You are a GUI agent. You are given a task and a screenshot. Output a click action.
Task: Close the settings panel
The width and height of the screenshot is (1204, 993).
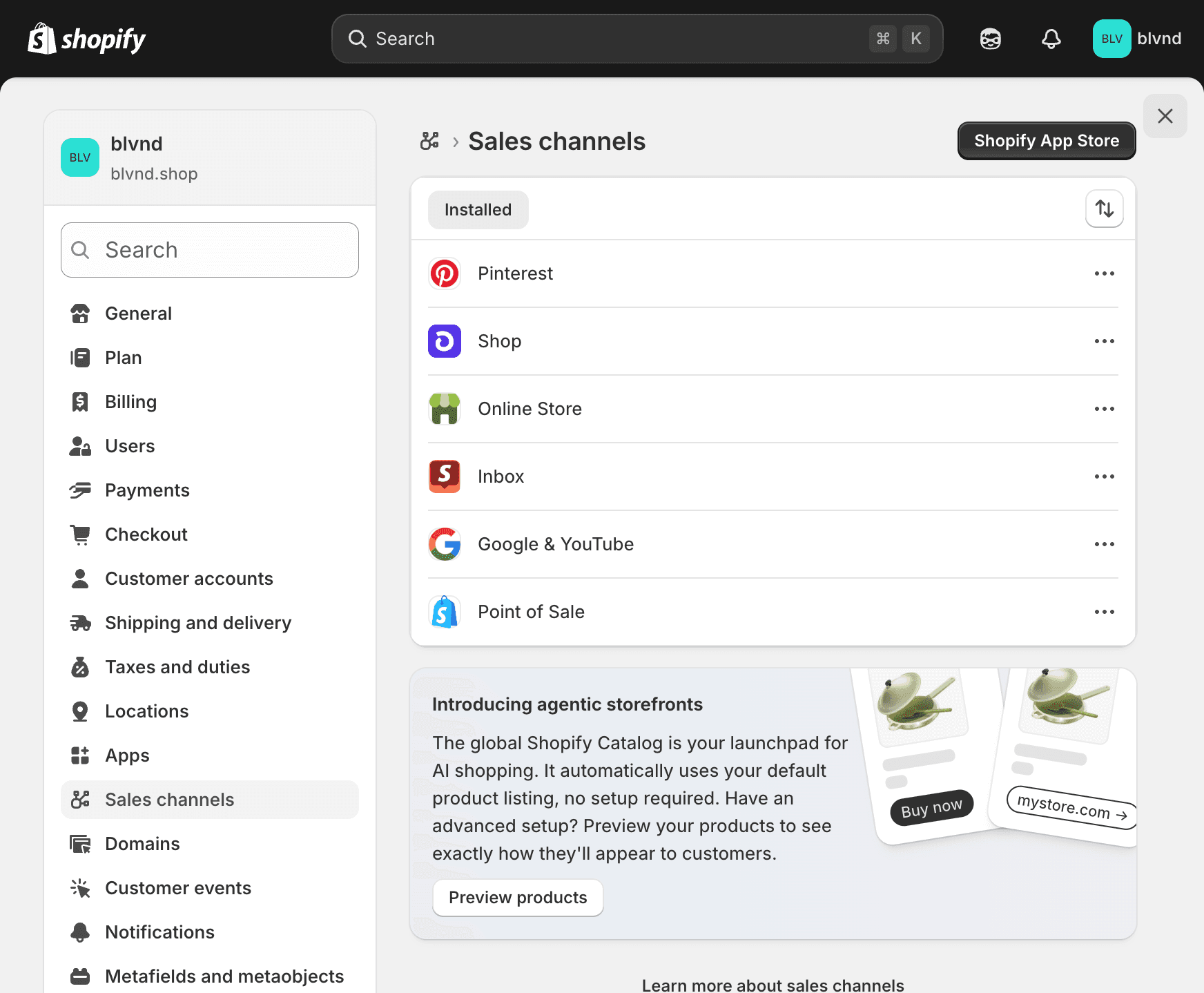click(x=1165, y=116)
